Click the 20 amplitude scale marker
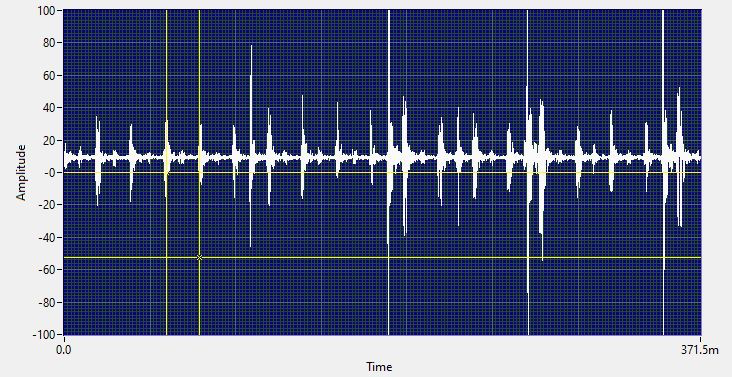Image resolution: width=732 pixels, height=377 pixels. coord(50,140)
